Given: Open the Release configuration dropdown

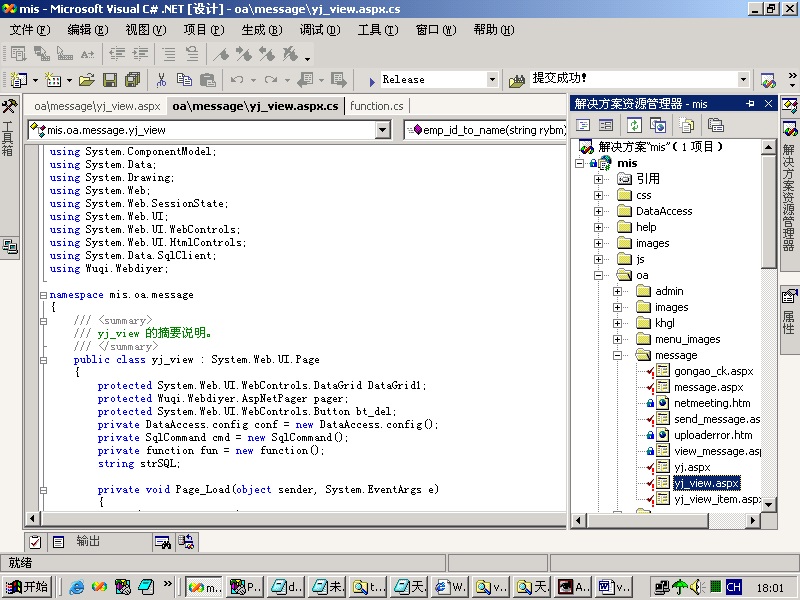Looking at the screenshot, I should click(492, 80).
